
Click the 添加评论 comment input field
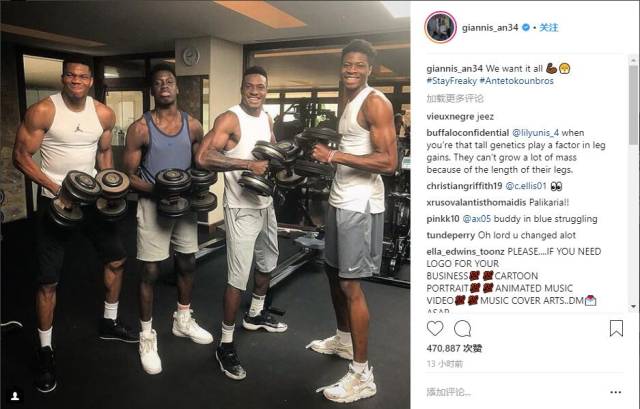coord(514,392)
